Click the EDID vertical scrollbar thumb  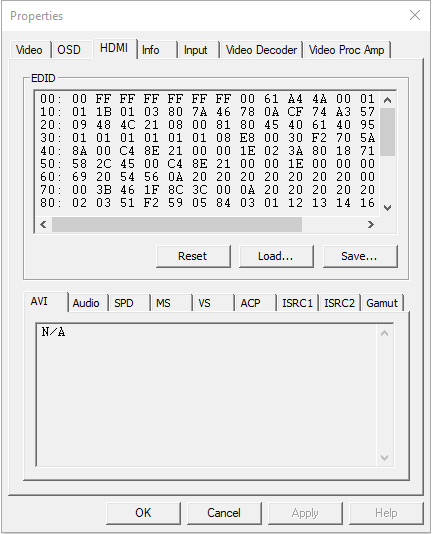coord(387,132)
